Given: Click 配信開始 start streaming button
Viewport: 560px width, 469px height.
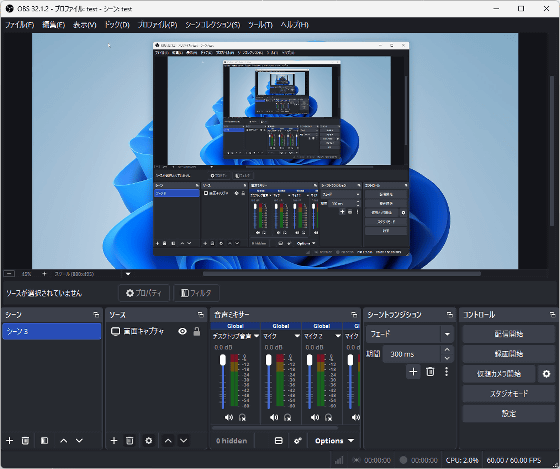Looking at the screenshot, I should pyautogui.click(x=509, y=334).
